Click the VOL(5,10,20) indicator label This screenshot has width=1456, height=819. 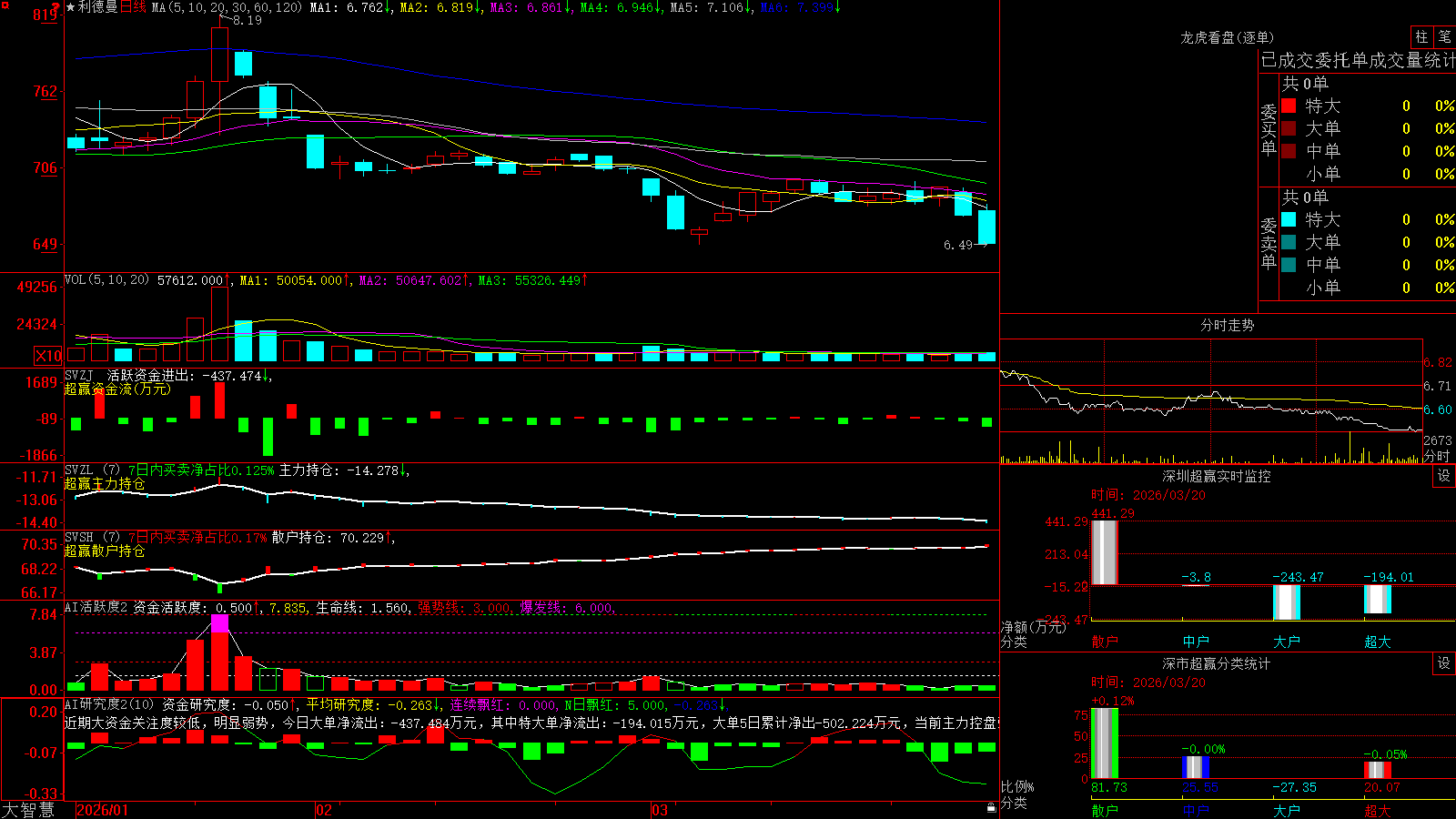click(x=106, y=280)
